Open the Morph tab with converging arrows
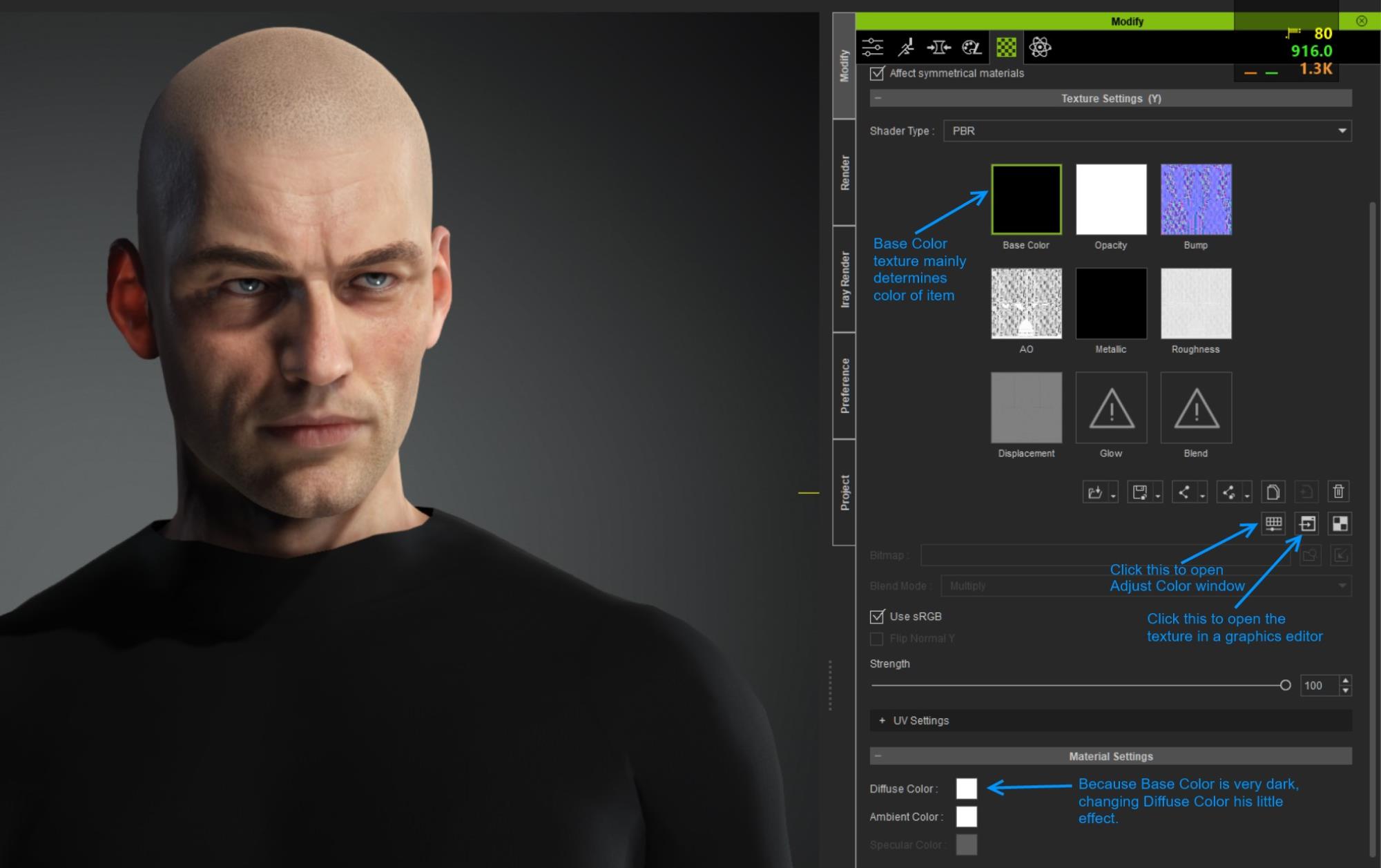The height and width of the screenshot is (868, 1381). tap(938, 48)
